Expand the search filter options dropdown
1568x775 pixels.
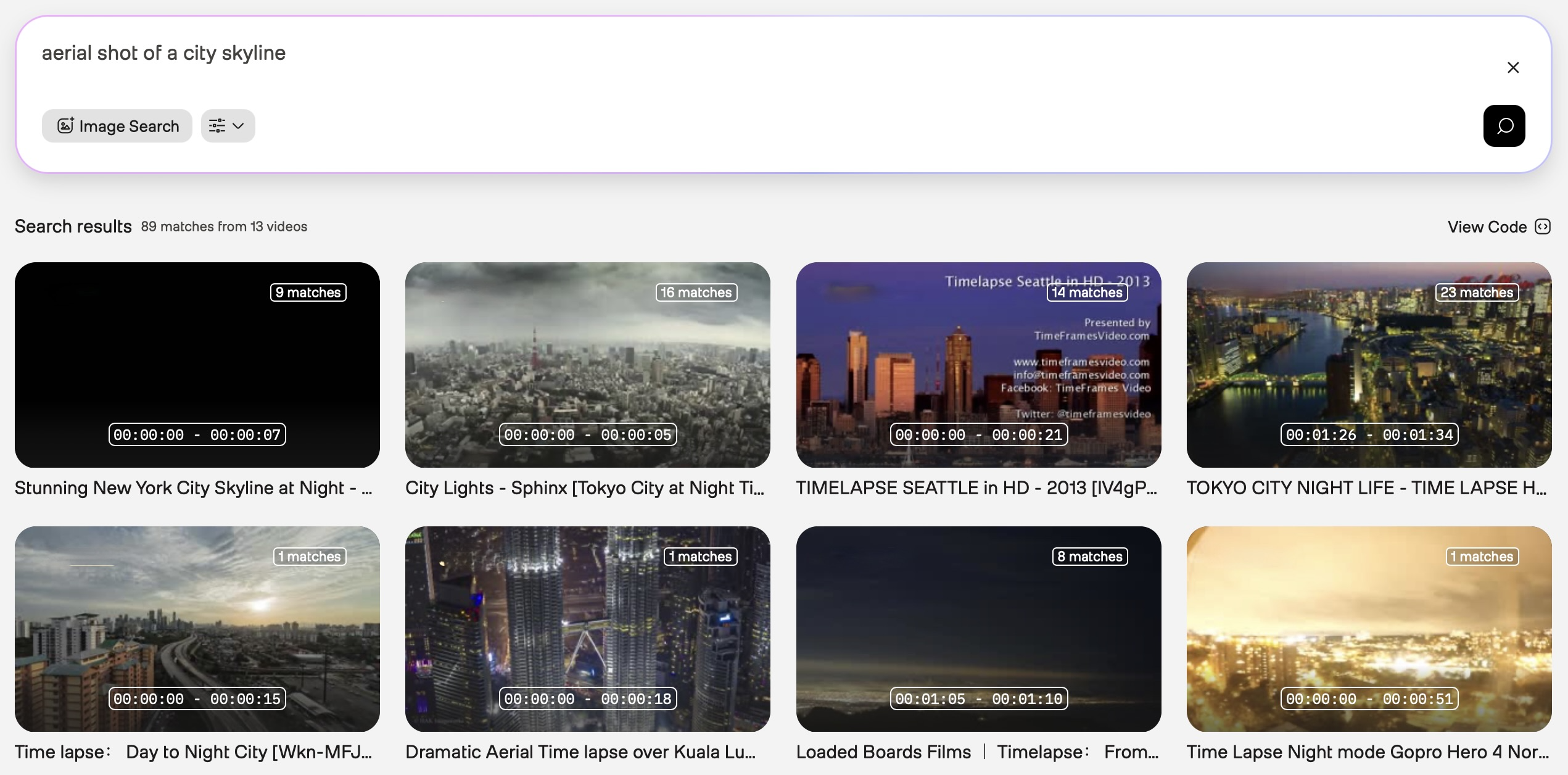(228, 126)
